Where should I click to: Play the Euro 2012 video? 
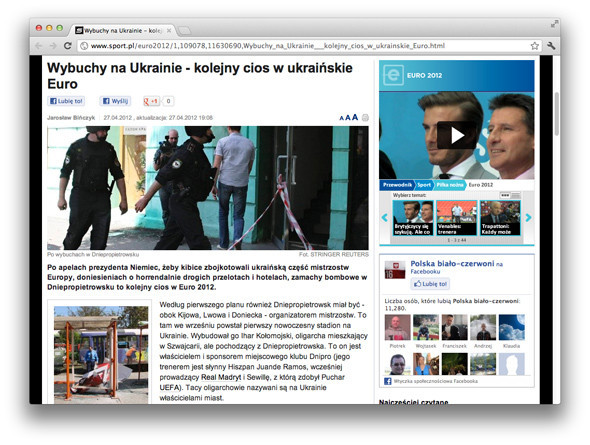coord(456,135)
